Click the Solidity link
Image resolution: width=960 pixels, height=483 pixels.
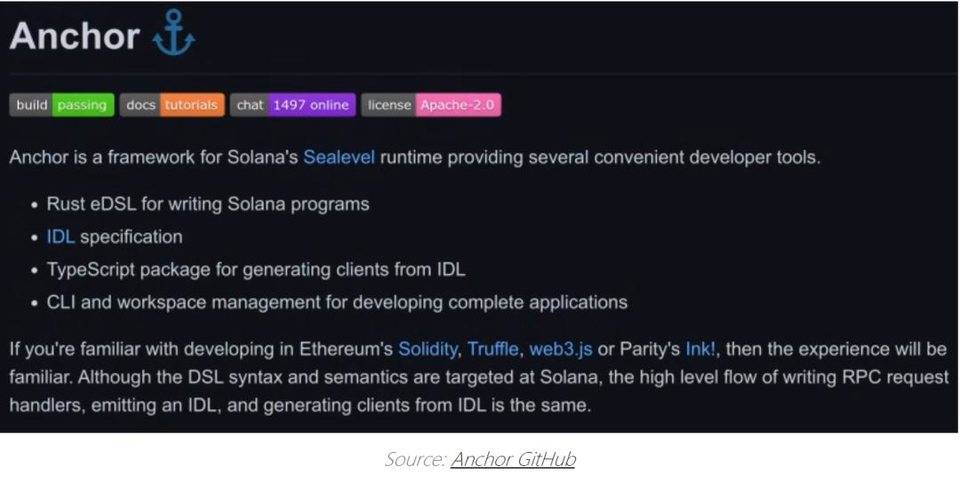tap(427, 349)
